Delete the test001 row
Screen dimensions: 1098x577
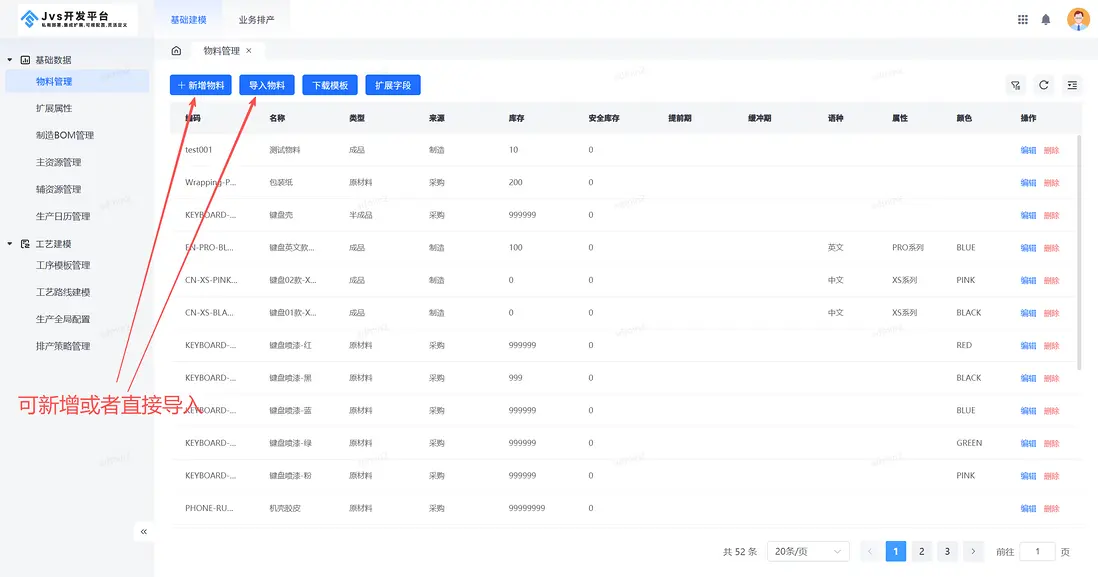(1051, 150)
